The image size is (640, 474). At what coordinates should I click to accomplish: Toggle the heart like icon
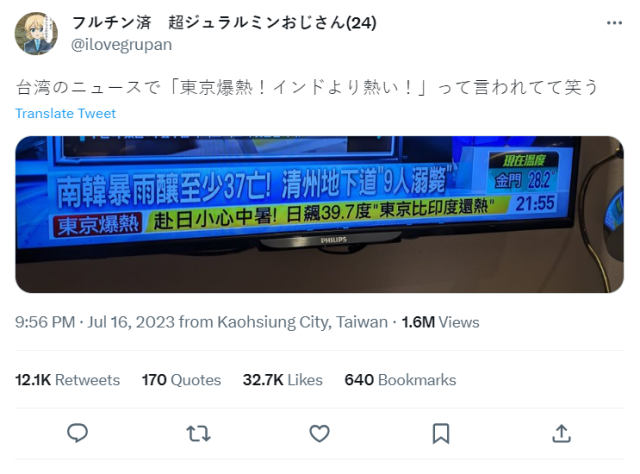(x=319, y=434)
